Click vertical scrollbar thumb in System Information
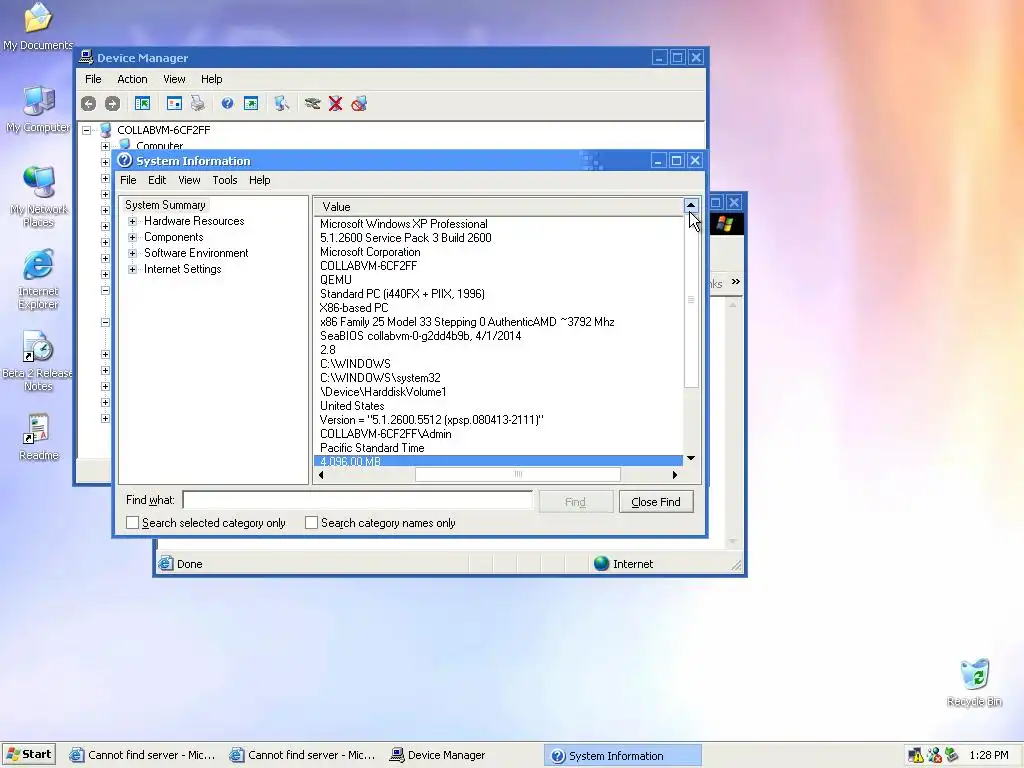This screenshot has height=768, width=1024. click(691, 300)
